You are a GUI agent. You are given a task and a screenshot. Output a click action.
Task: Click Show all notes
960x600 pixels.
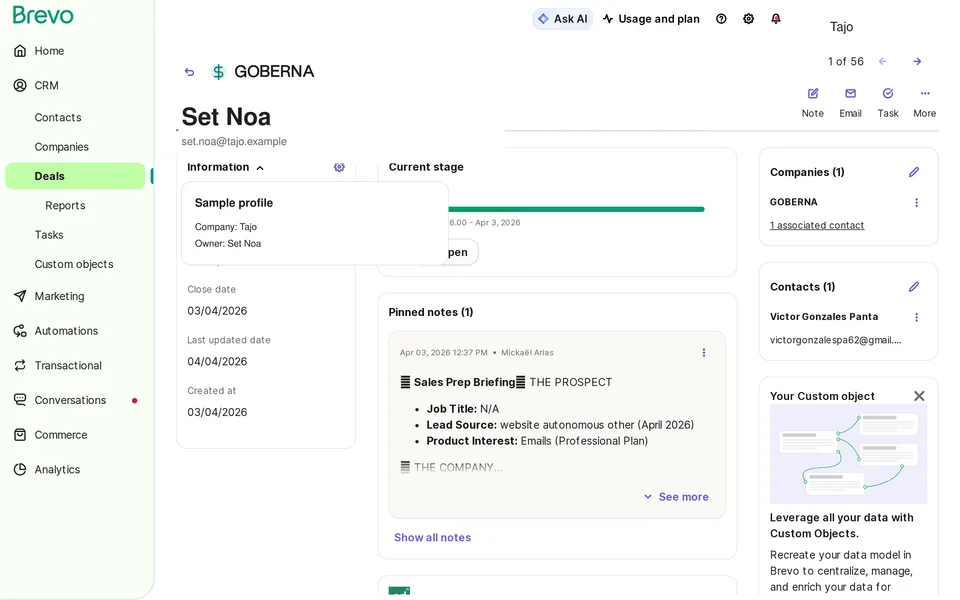pyautogui.click(x=432, y=537)
